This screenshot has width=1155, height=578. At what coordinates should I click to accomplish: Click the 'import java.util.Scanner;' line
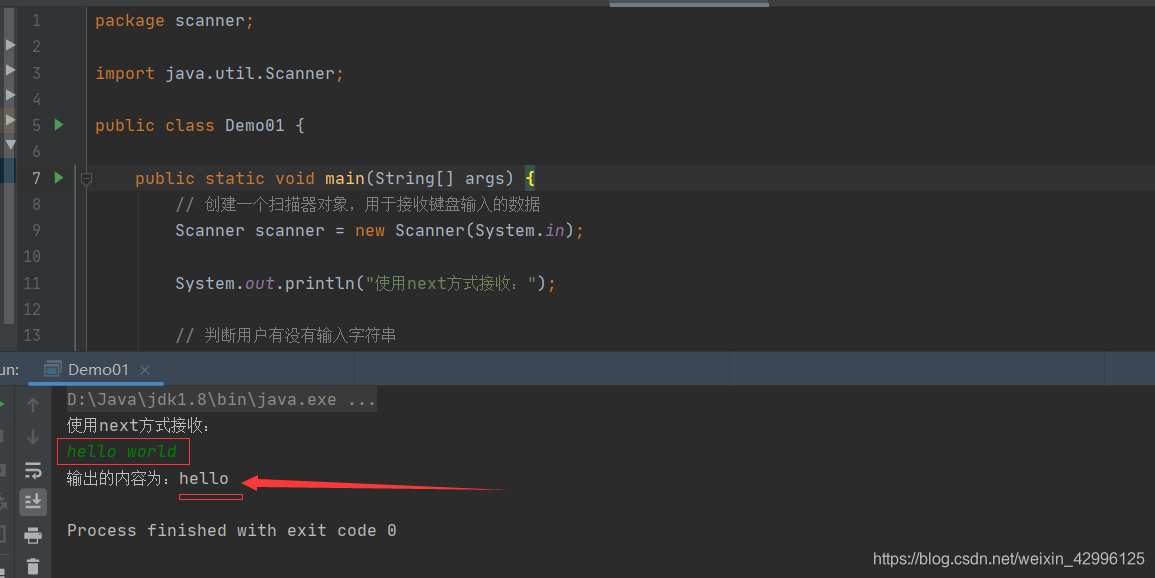pos(220,73)
